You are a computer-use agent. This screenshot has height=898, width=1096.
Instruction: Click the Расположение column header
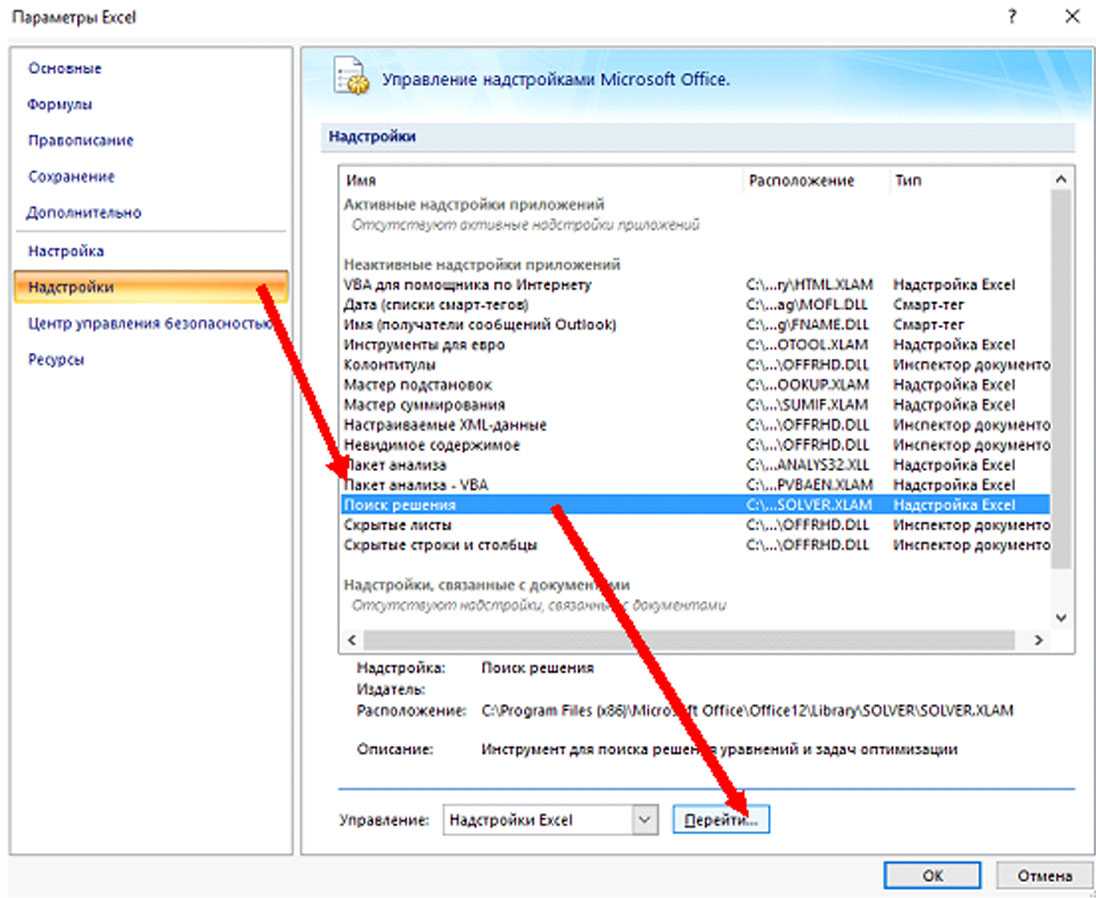[x=802, y=180]
